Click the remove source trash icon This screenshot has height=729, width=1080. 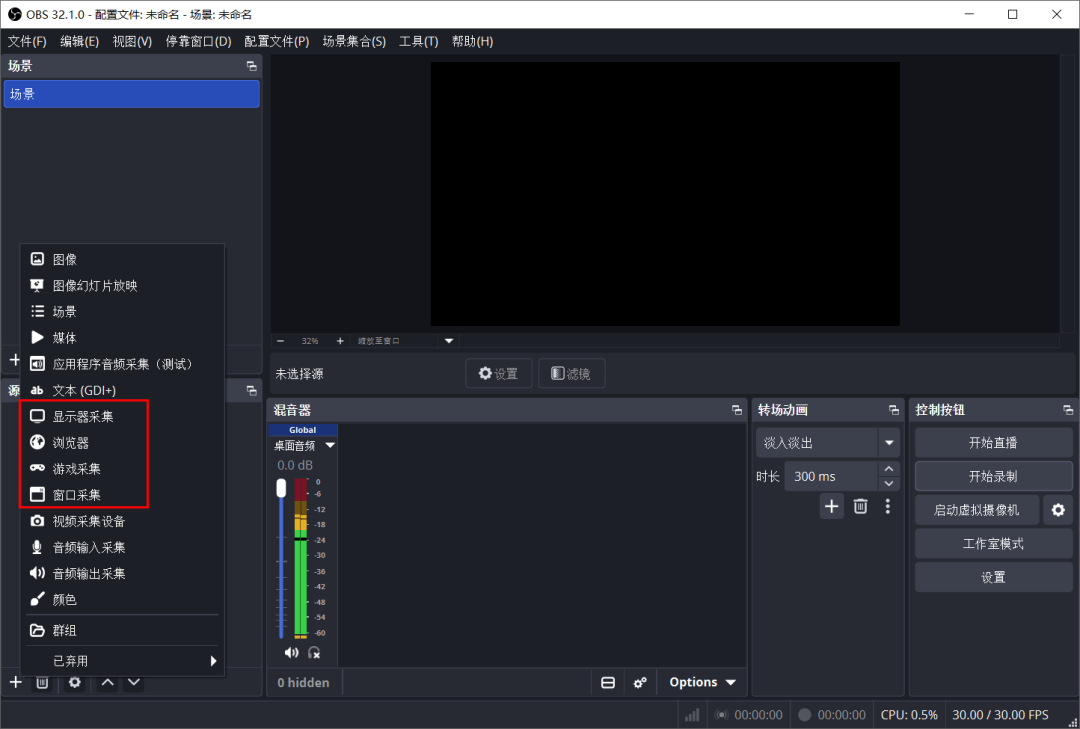[x=42, y=682]
